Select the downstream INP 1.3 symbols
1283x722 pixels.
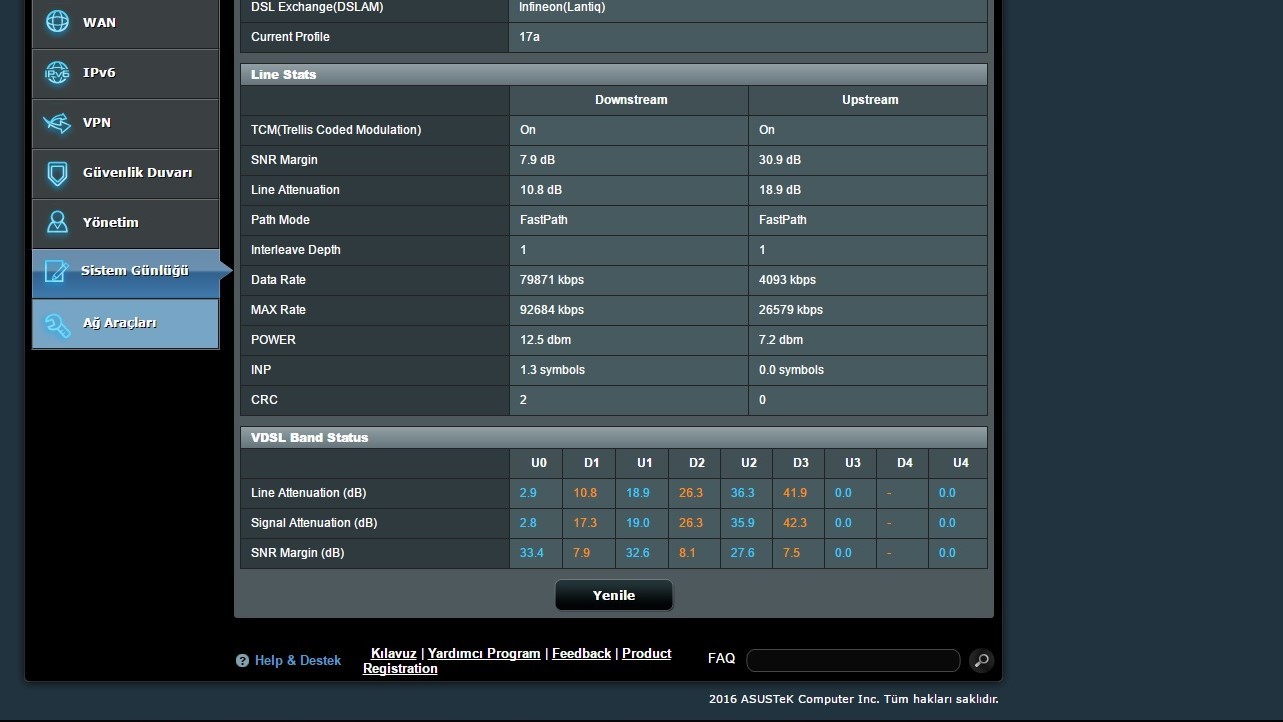(x=552, y=370)
